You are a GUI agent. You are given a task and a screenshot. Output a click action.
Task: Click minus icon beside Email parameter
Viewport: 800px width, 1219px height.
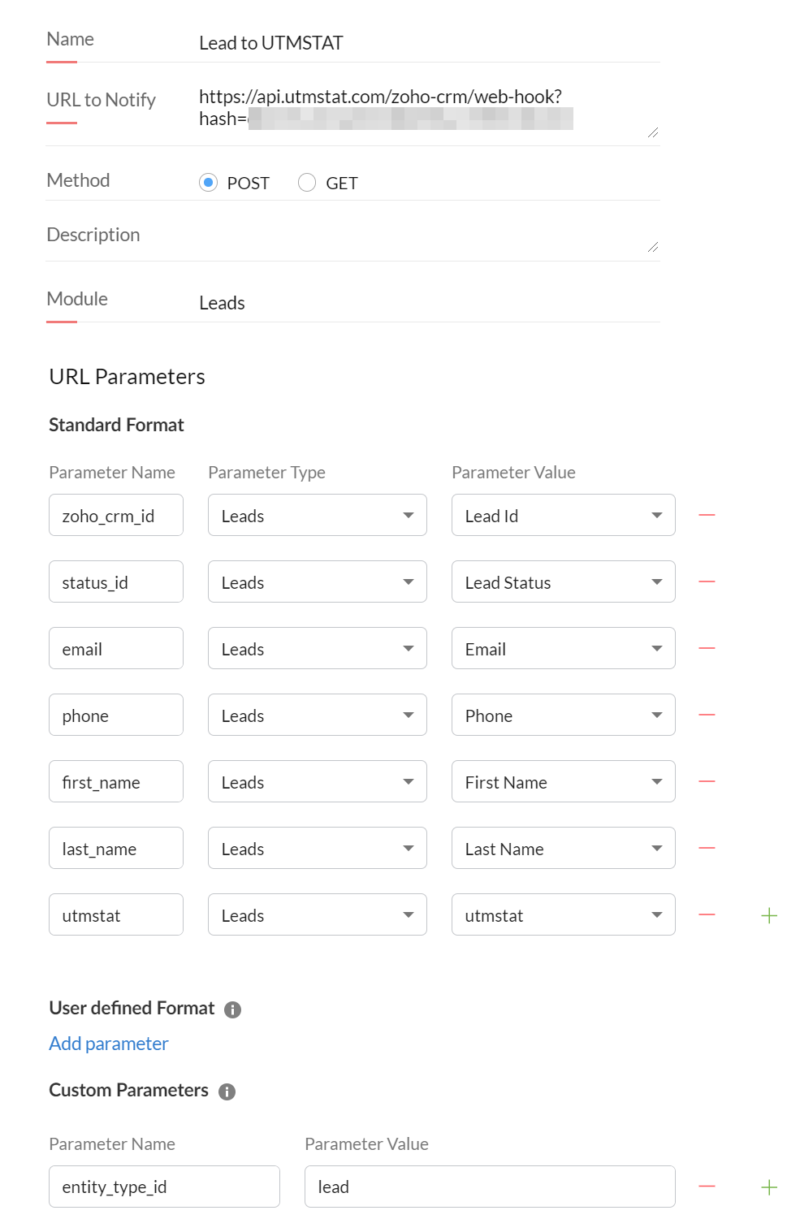pos(707,648)
